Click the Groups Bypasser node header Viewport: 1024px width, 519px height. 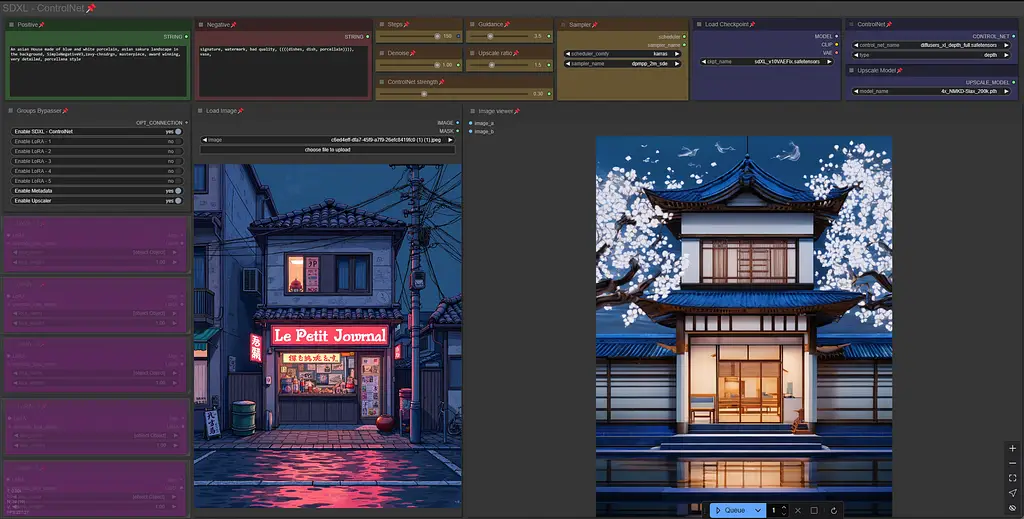[40, 111]
